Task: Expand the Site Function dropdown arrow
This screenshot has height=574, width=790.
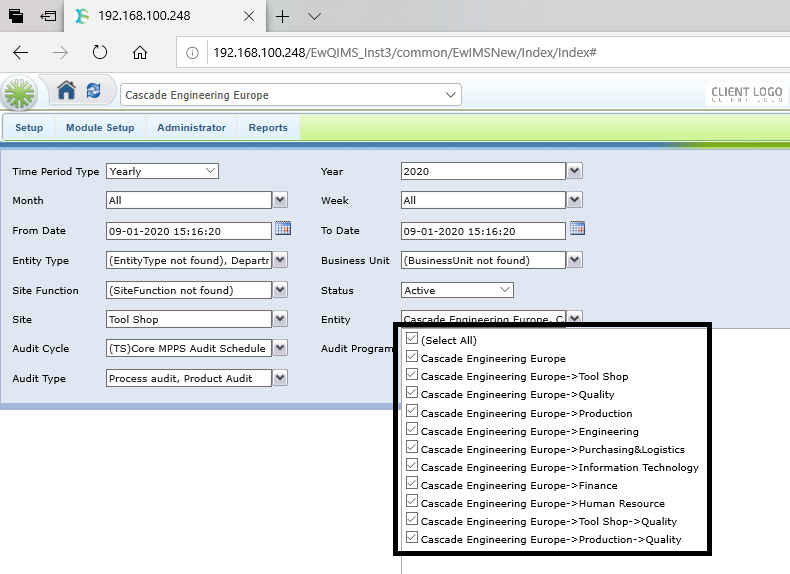Action: (x=280, y=290)
